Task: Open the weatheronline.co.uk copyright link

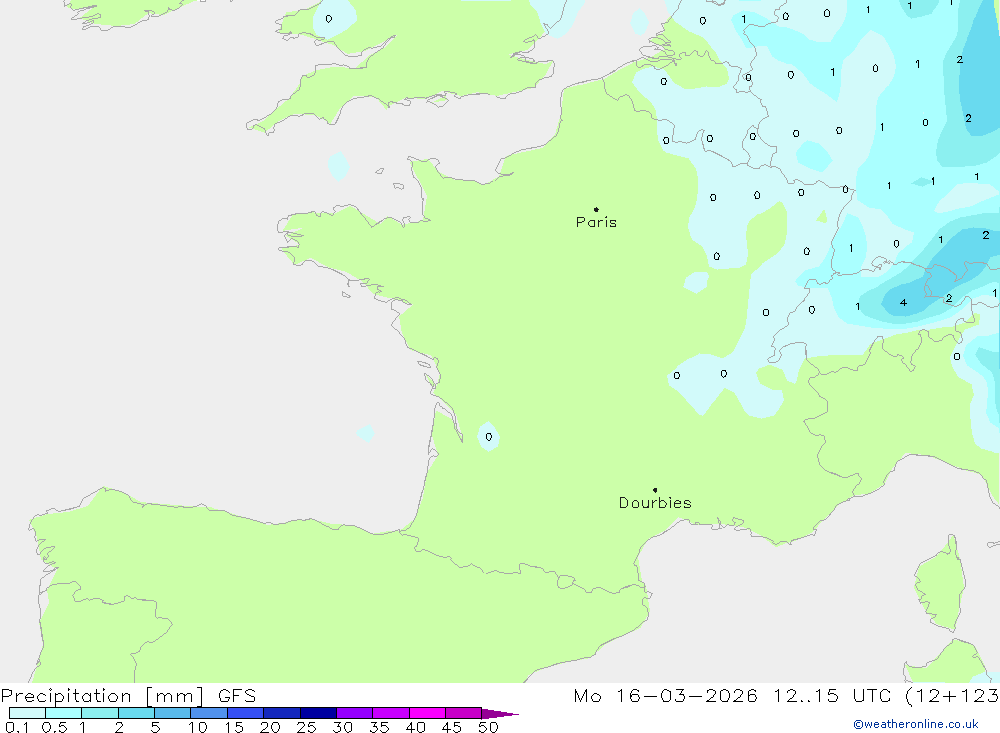Action: click(915, 724)
